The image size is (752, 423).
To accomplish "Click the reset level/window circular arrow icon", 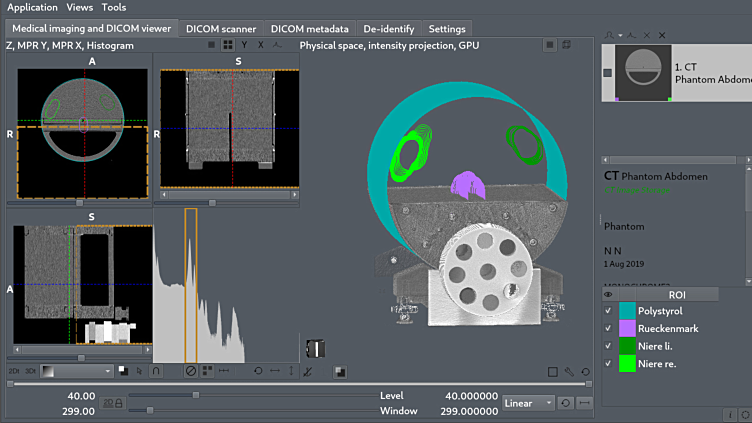I will point(566,403).
